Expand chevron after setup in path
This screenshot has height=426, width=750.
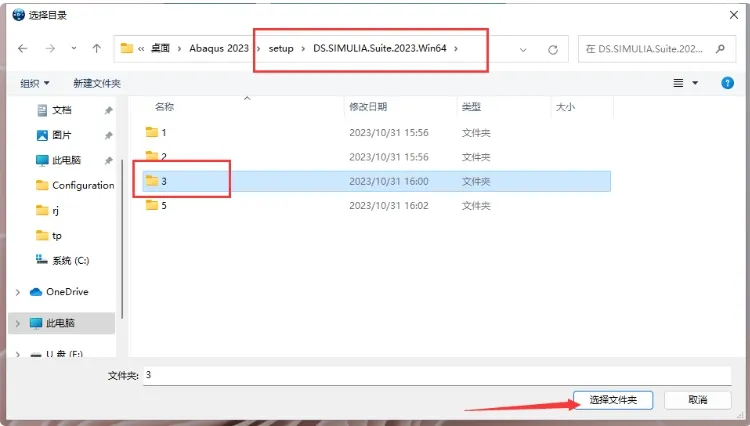[303, 48]
